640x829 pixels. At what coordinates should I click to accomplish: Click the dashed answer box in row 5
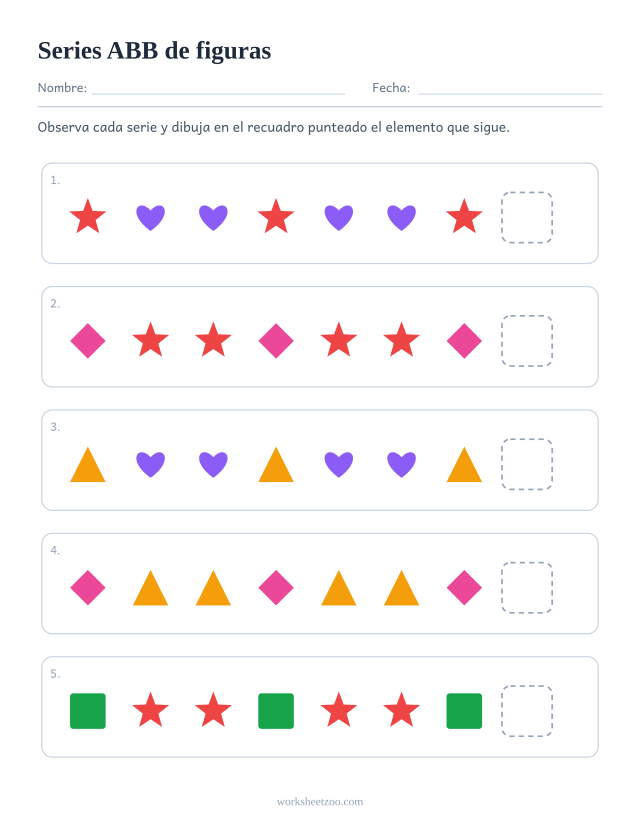tap(527, 711)
